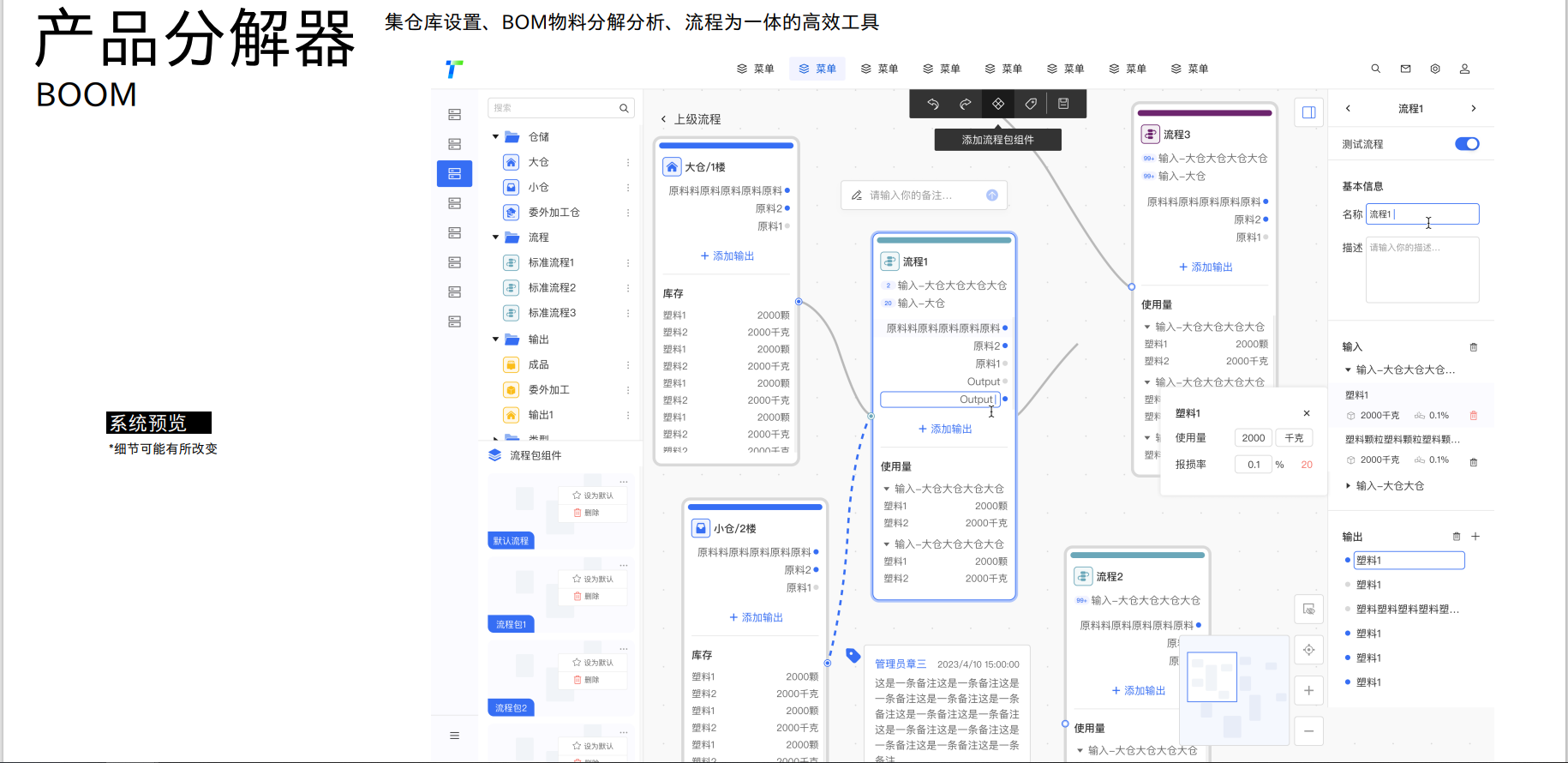The width and height of the screenshot is (1568, 763).
Task: Go back via 上级流程 chevron
Action: click(x=663, y=119)
